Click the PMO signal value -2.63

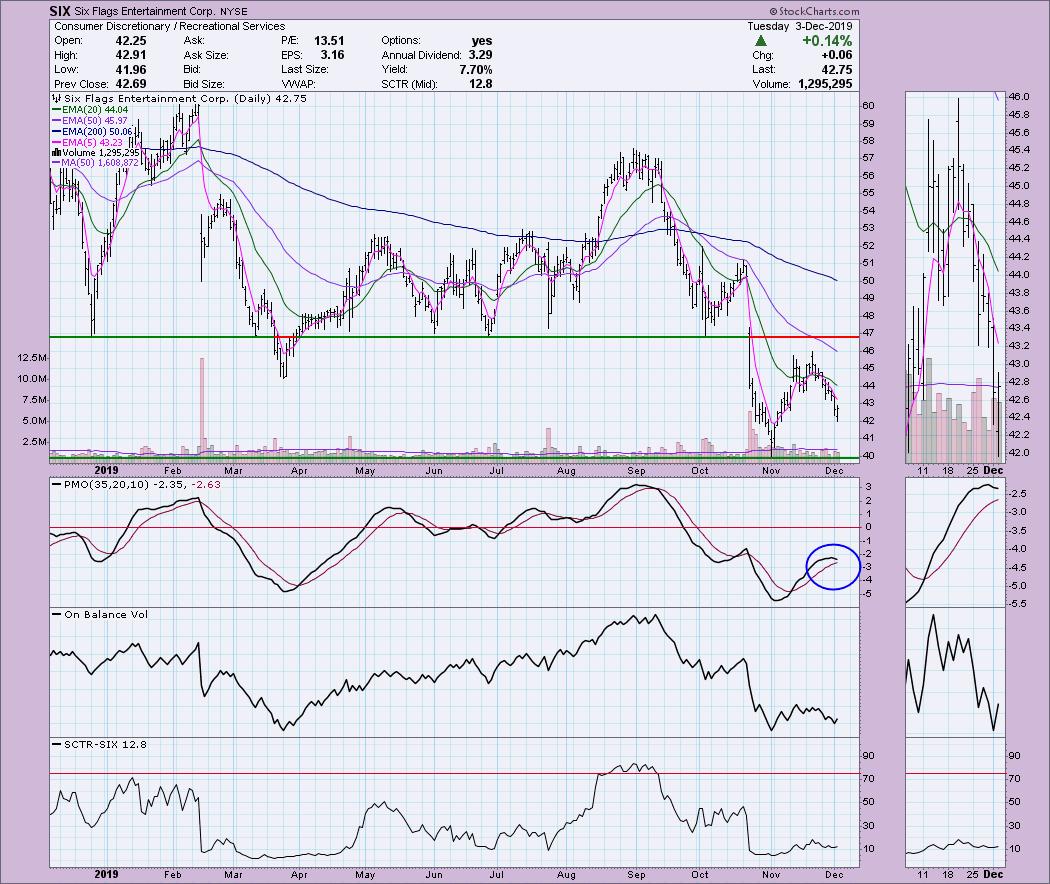(206, 484)
